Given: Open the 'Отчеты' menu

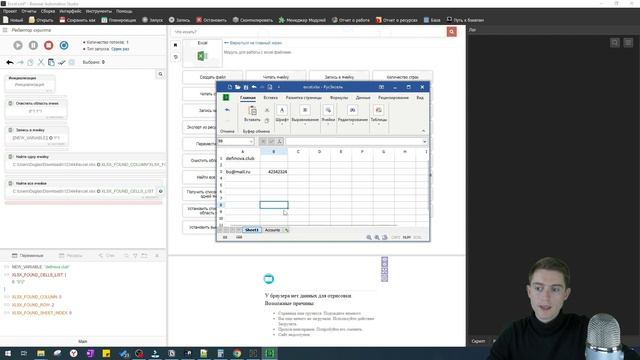Looking at the screenshot, I should click(x=29, y=11).
